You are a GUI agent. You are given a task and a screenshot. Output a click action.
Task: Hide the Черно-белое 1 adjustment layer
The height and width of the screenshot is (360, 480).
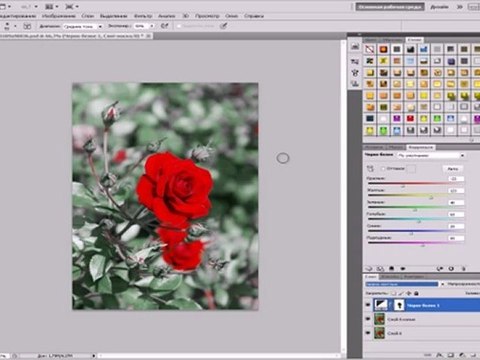pos(368,305)
